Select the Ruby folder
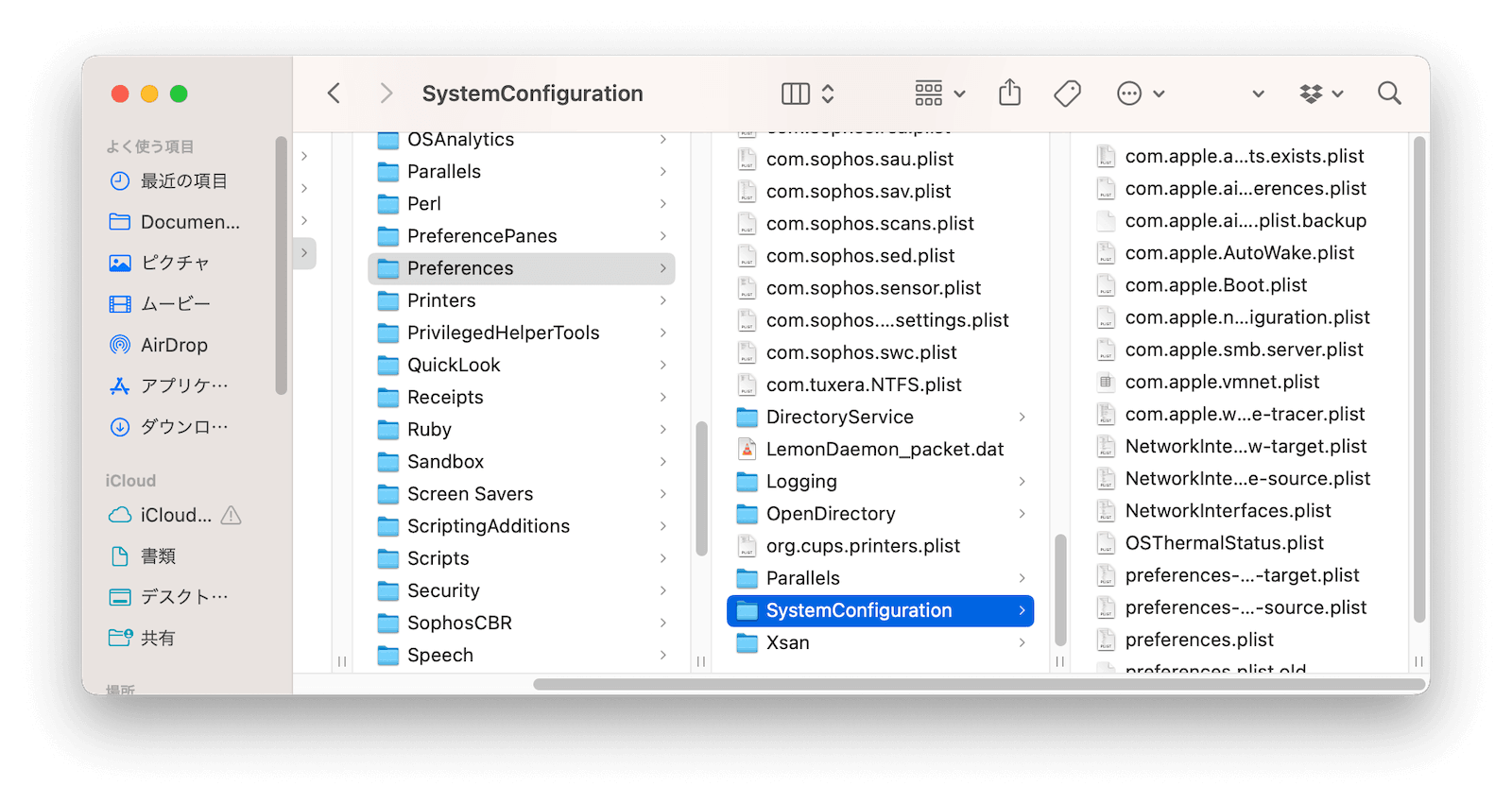The height and width of the screenshot is (803, 1512). point(522,429)
